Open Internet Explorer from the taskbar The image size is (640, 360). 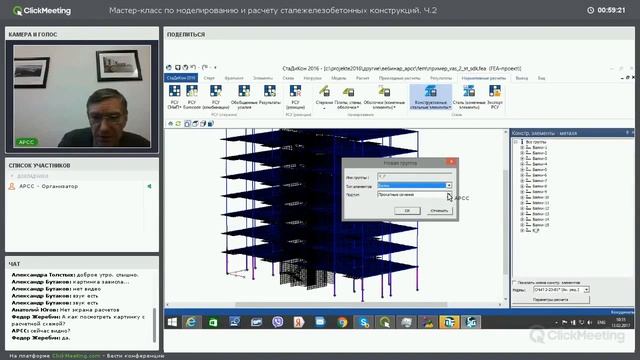tap(191, 322)
